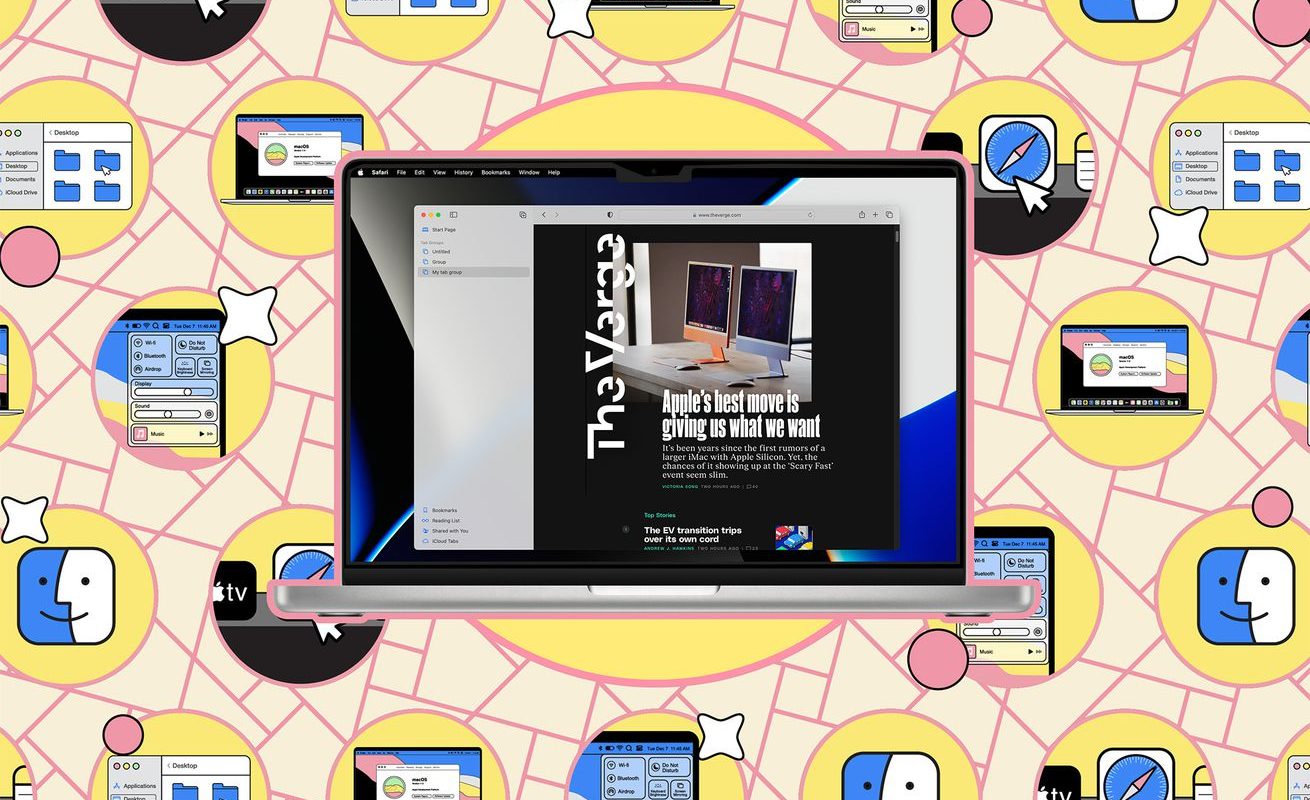Open the View menu
The image size is (1310, 800).
[439, 172]
